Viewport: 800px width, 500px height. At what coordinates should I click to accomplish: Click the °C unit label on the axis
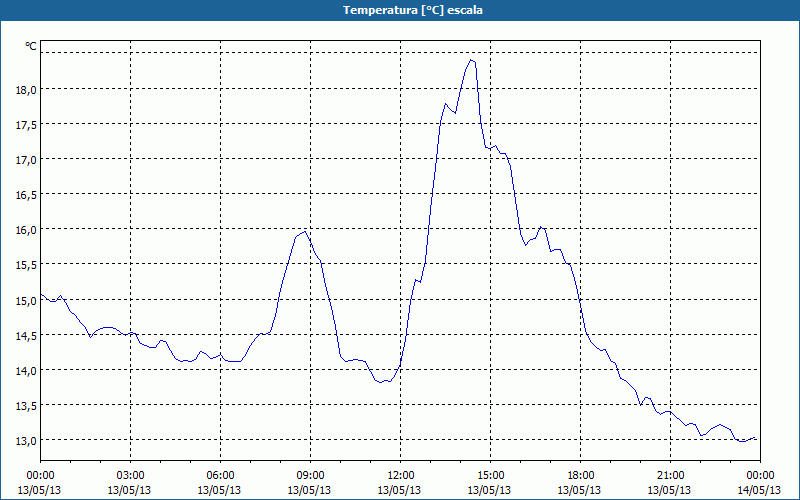point(31,46)
